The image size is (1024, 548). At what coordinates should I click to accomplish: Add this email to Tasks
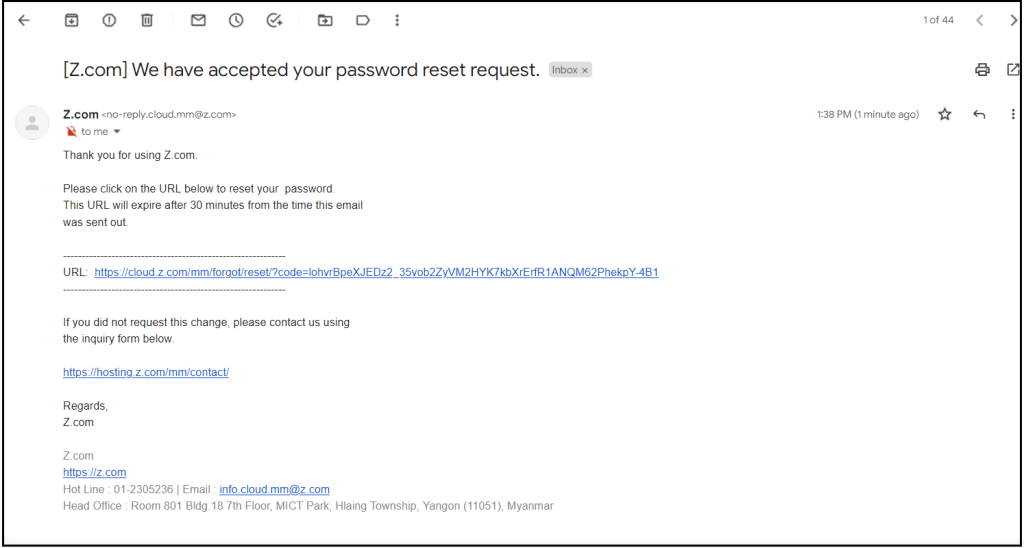(274, 20)
